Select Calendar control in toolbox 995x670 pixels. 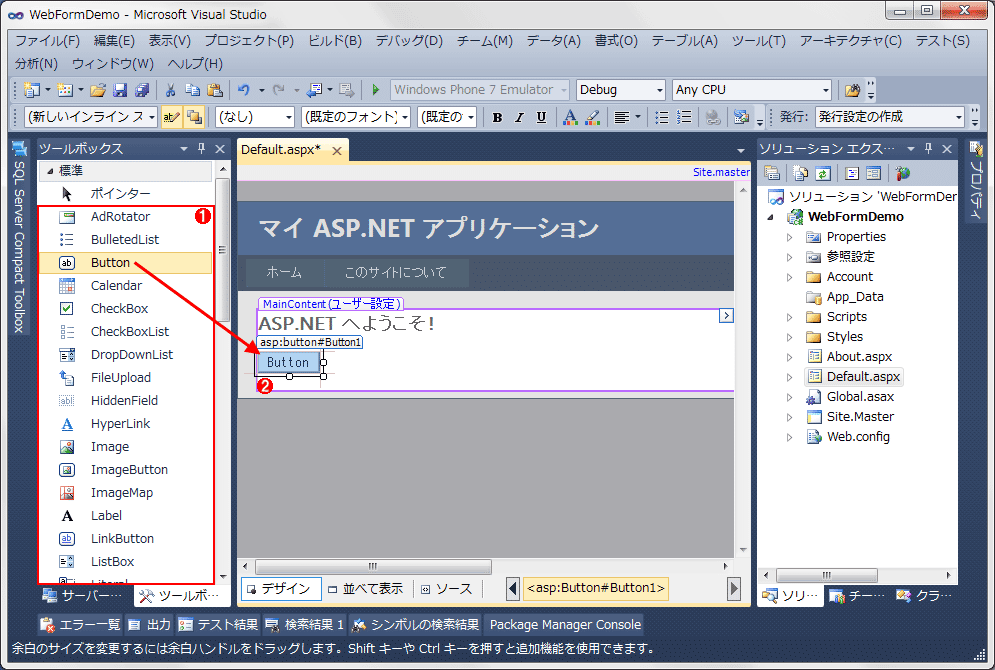pos(125,286)
